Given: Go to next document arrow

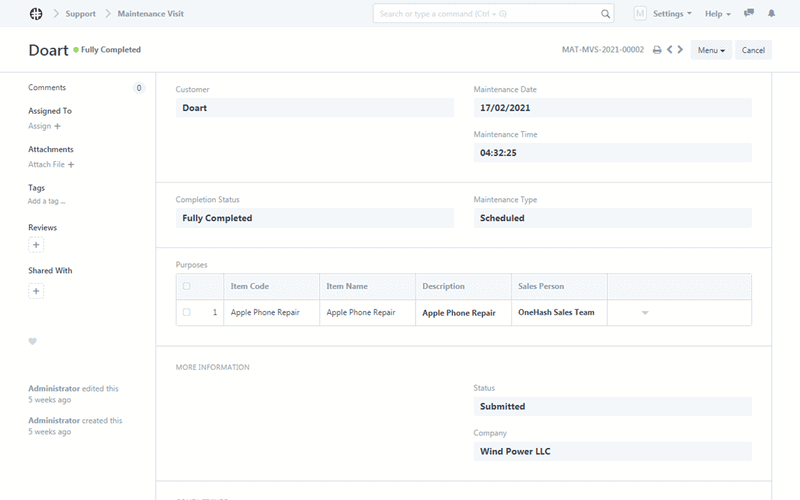Looking at the screenshot, I should (681, 50).
